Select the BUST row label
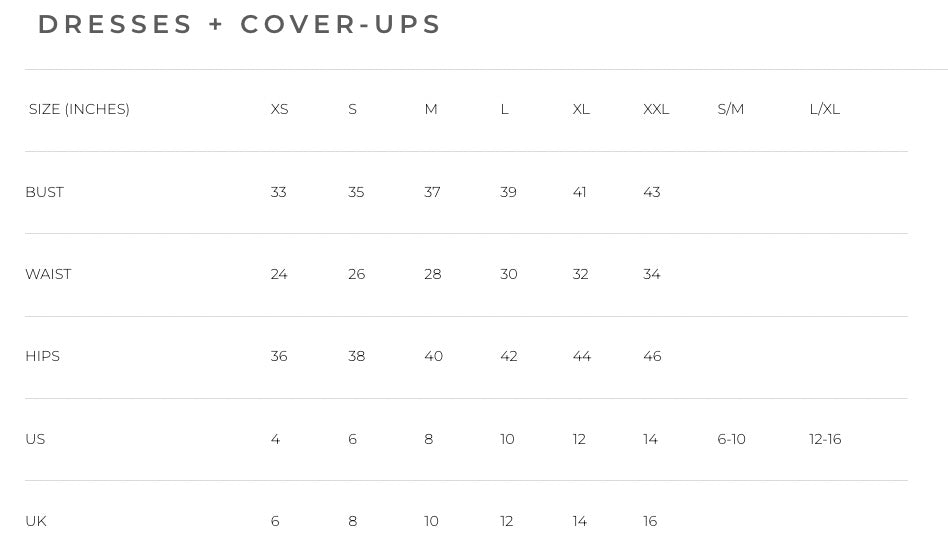This screenshot has width=948, height=558. pos(44,192)
